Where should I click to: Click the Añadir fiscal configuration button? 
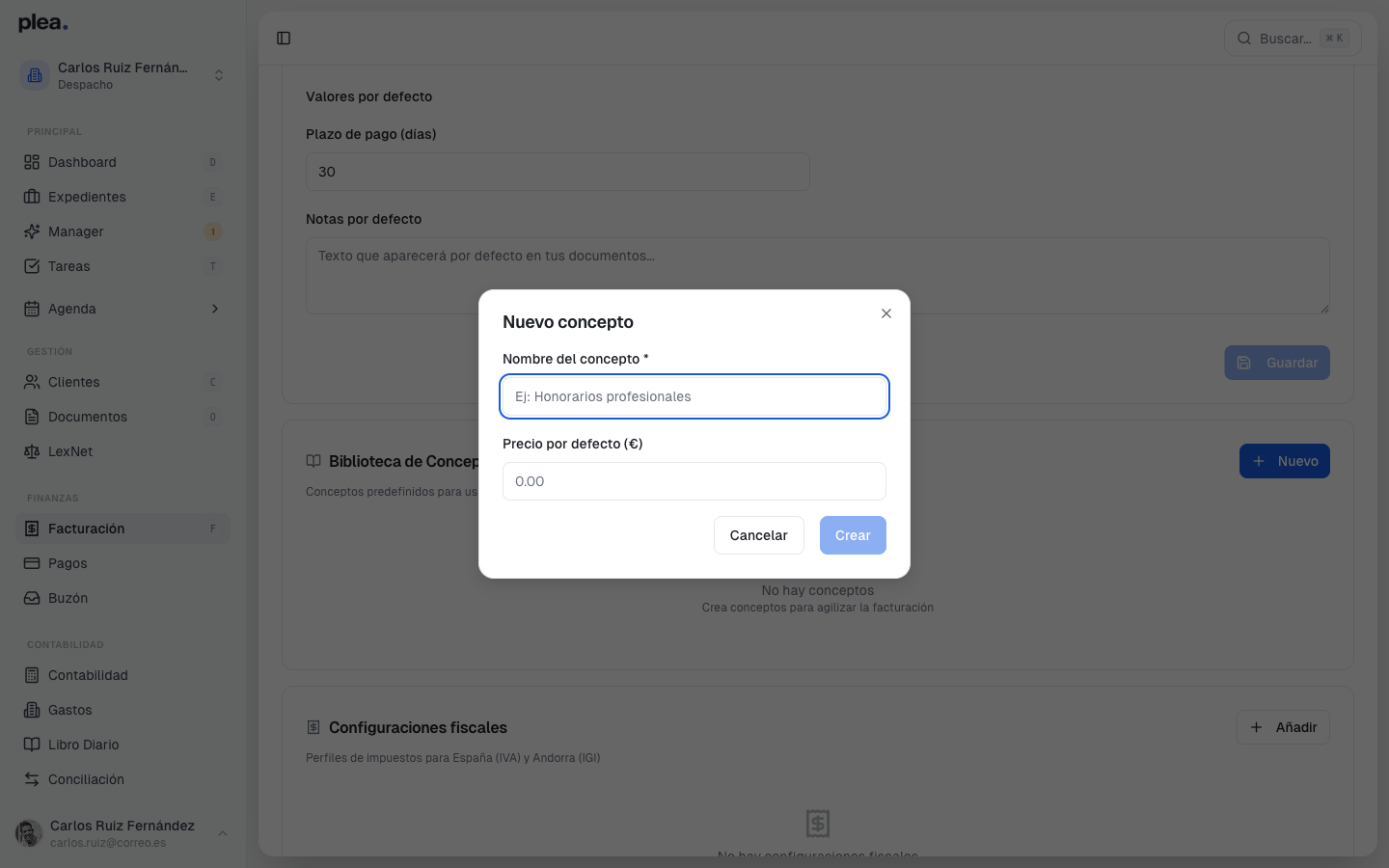(1283, 727)
